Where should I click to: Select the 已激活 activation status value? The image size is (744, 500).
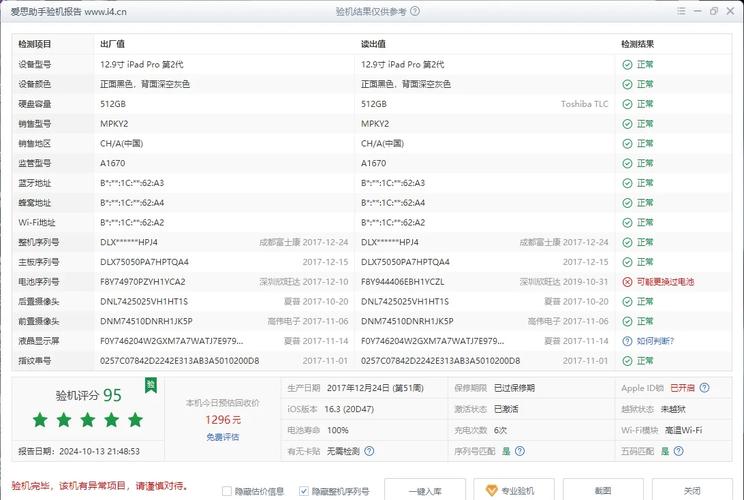[x=506, y=409]
